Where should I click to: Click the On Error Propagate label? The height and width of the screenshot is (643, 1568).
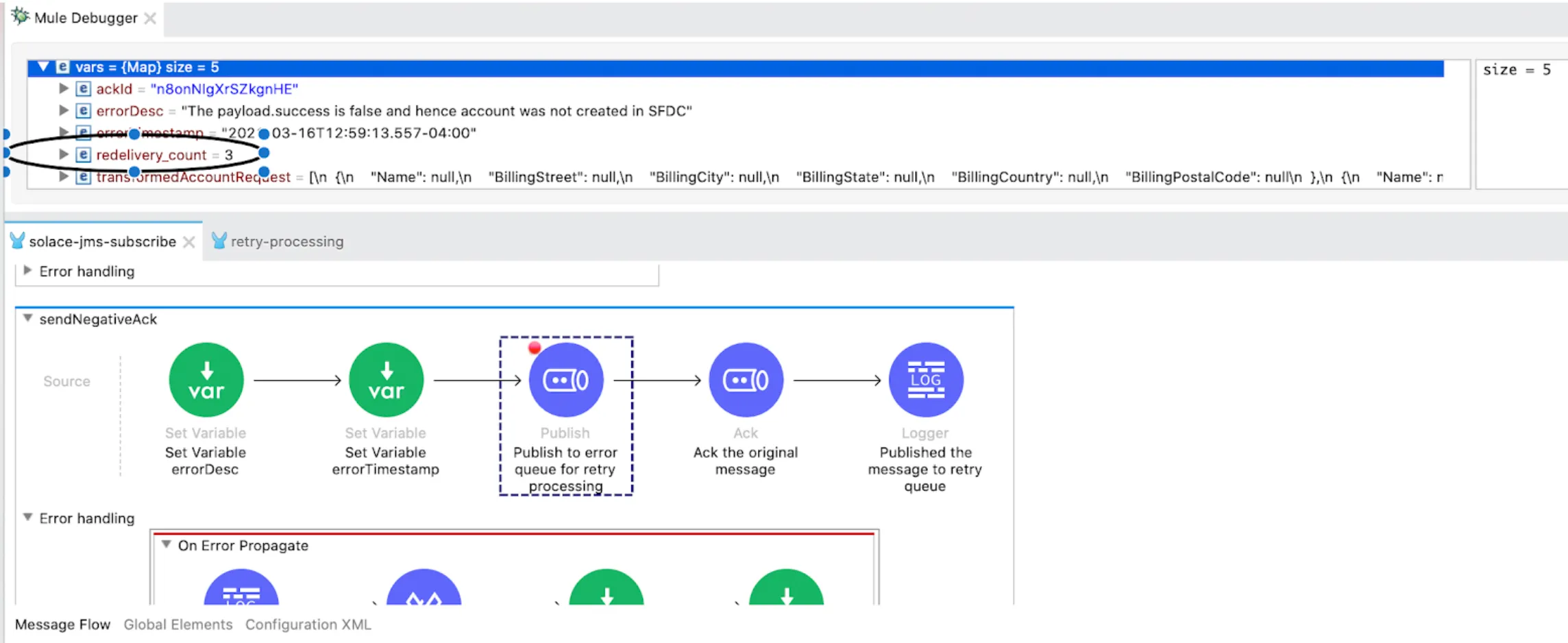(243, 545)
